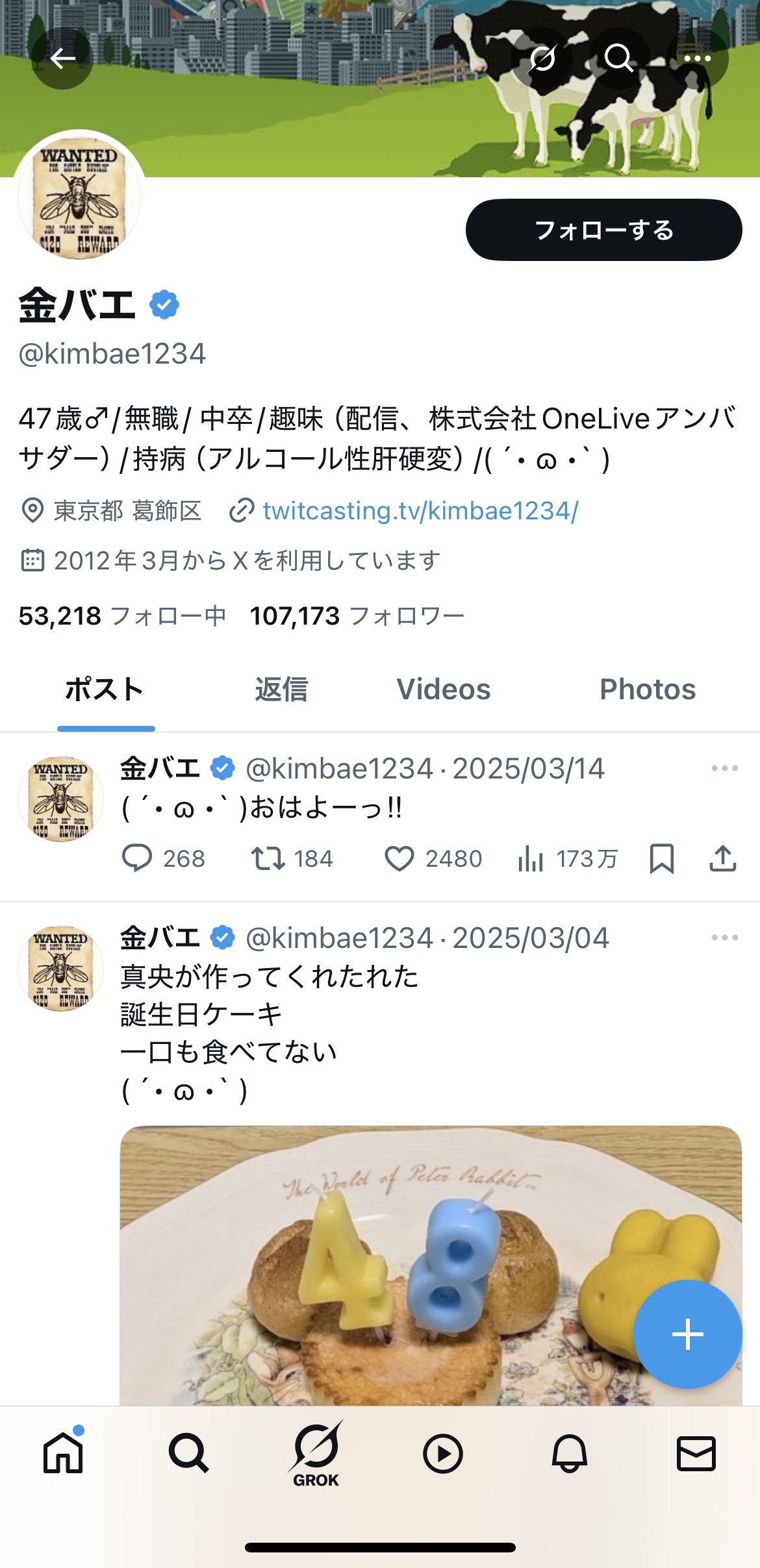This screenshot has height=1568, width=760.
Task: Open twitcasting.tv/kimbae1234 link
Action: click(x=420, y=511)
